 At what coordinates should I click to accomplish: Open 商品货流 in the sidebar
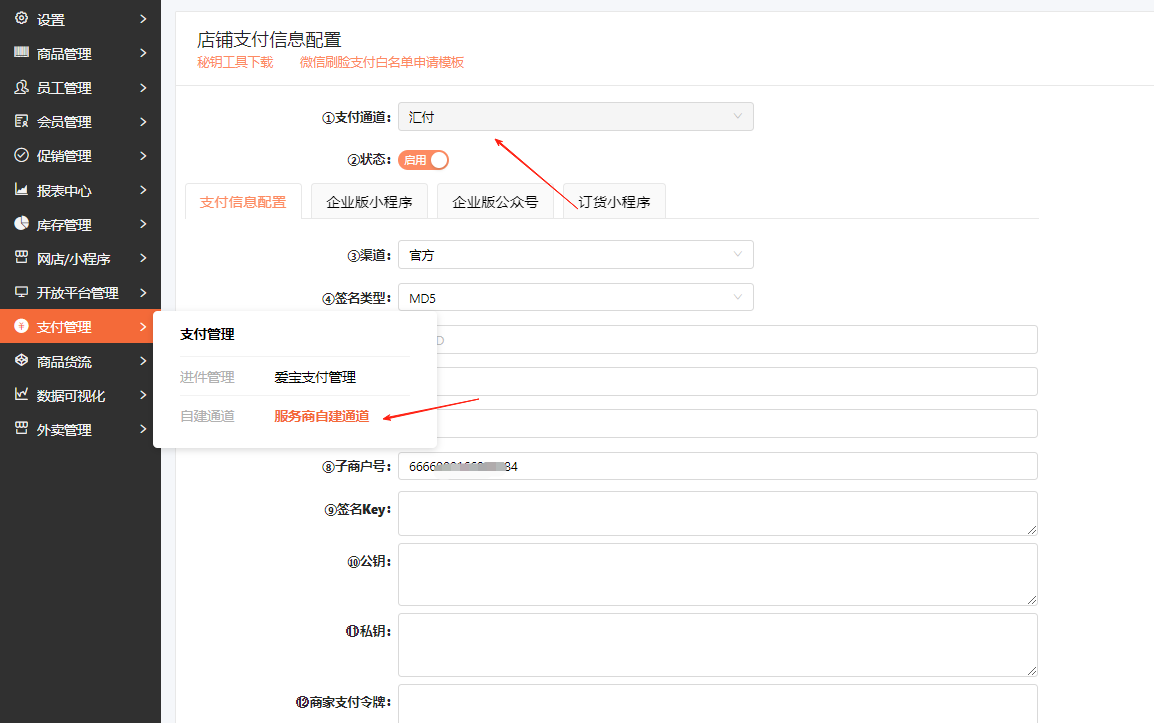coord(80,361)
